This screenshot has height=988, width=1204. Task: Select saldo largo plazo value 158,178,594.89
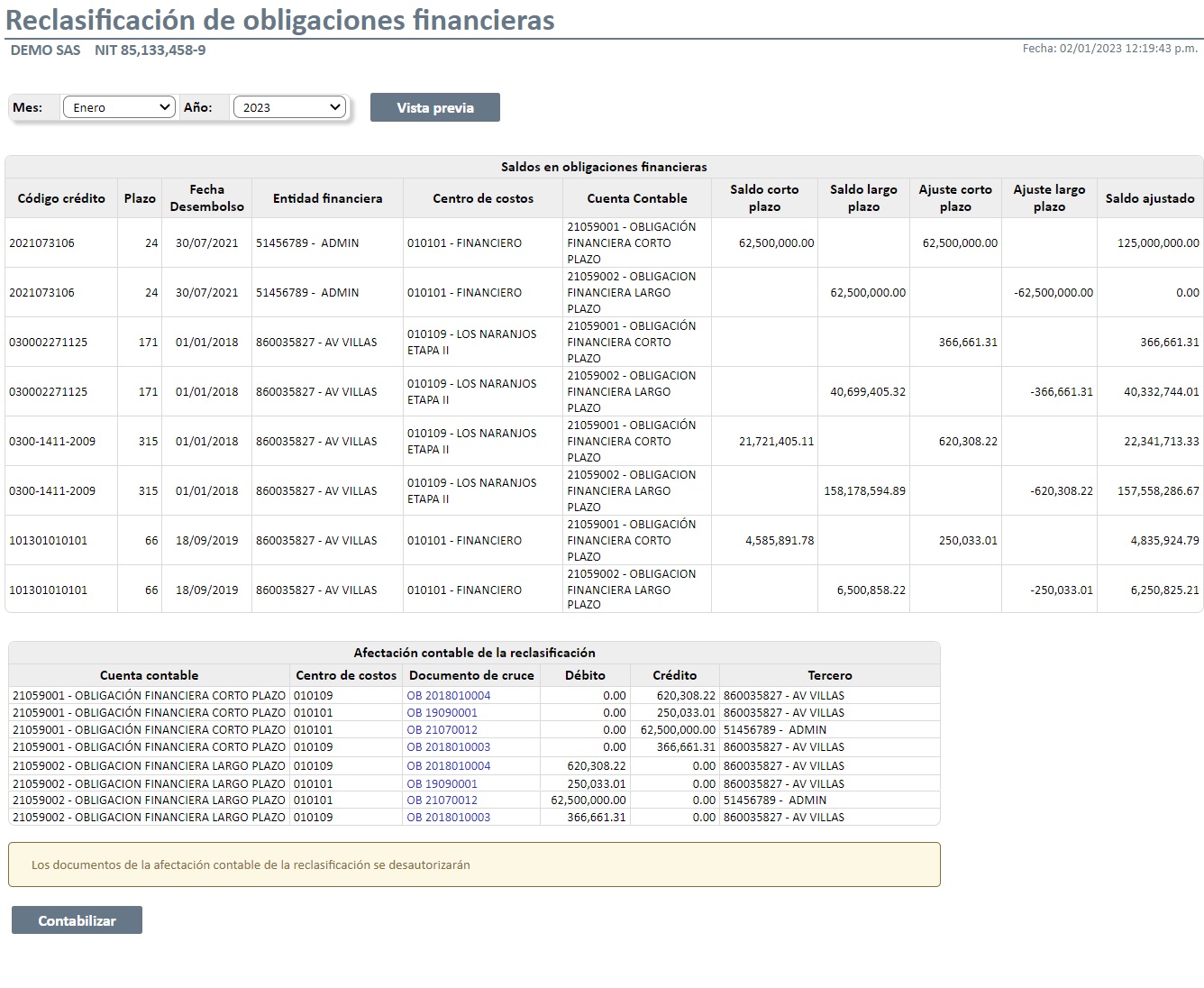pos(865,491)
